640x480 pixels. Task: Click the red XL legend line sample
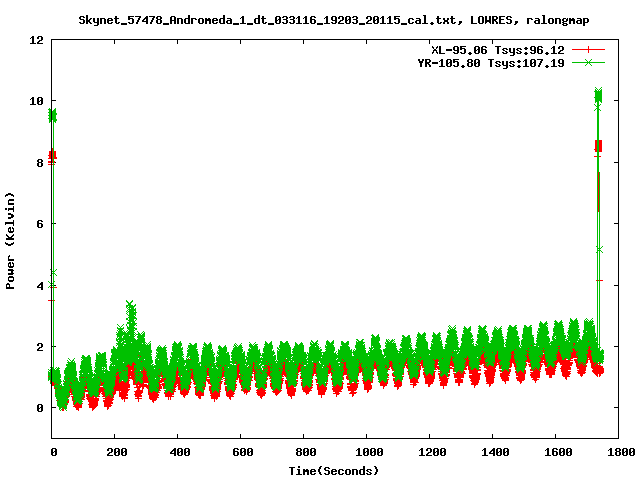point(588,50)
